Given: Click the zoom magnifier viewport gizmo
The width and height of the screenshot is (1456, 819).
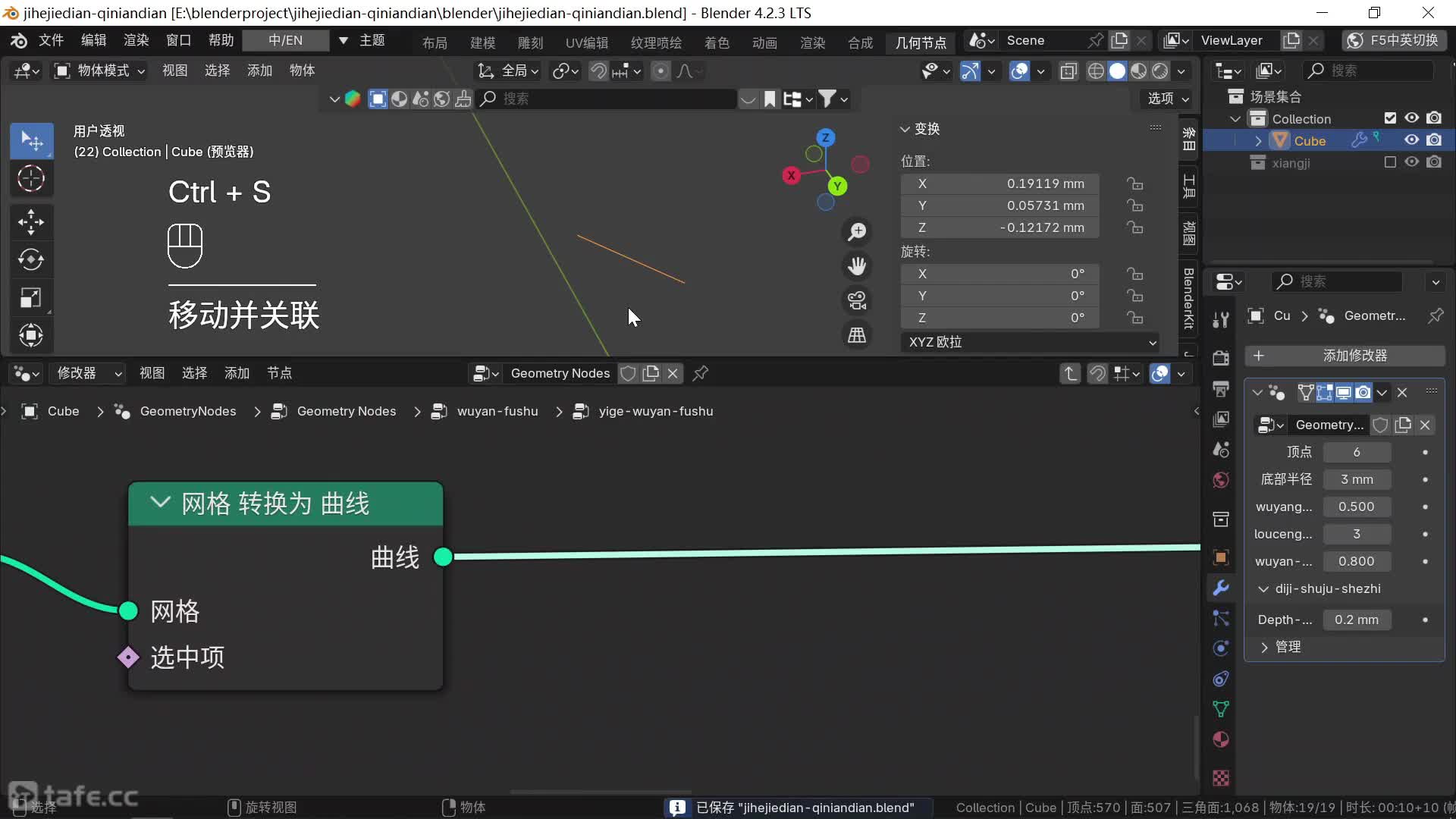Looking at the screenshot, I should click(857, 231).
